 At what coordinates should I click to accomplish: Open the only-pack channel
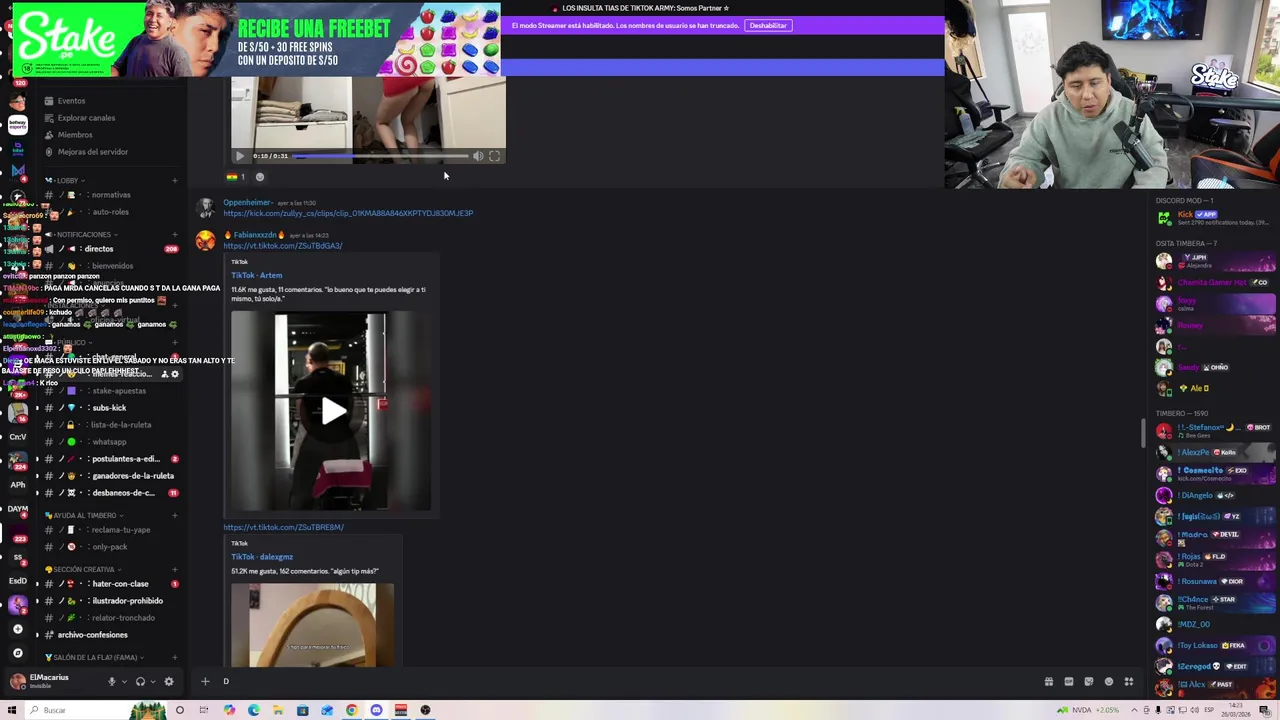110,547
